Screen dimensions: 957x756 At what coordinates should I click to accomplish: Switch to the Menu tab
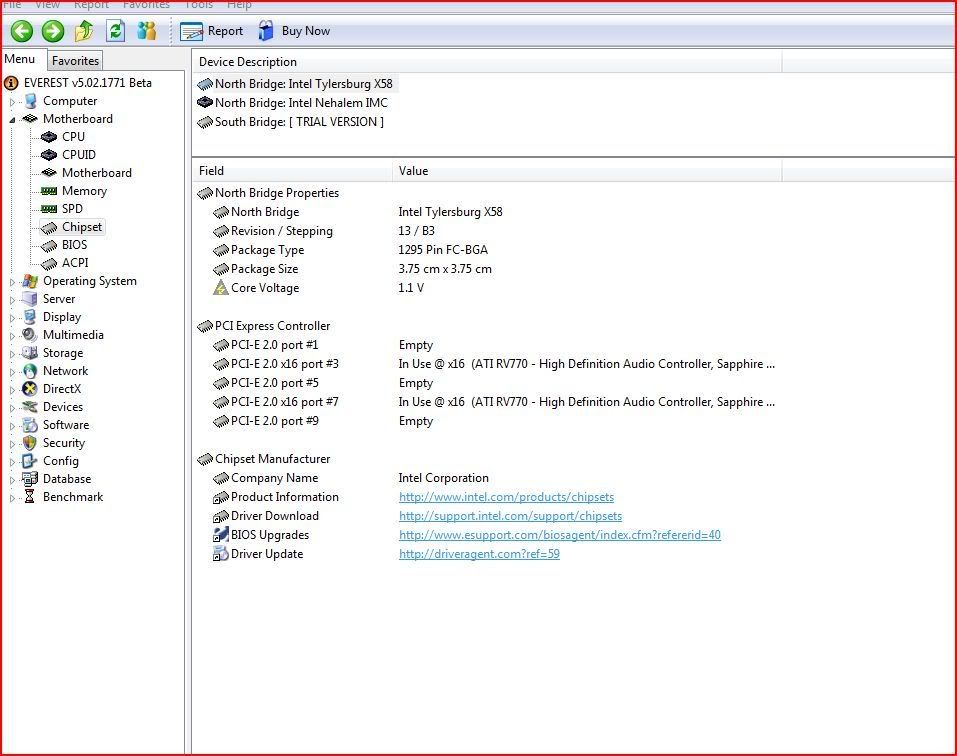coord(20,59)
